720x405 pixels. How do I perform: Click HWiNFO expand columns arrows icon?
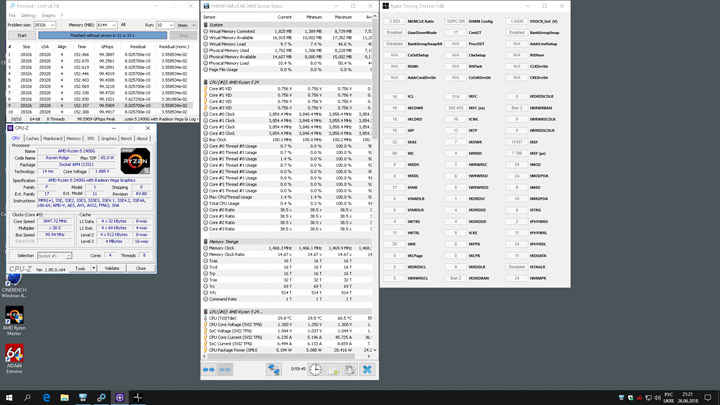coord(208,369)
